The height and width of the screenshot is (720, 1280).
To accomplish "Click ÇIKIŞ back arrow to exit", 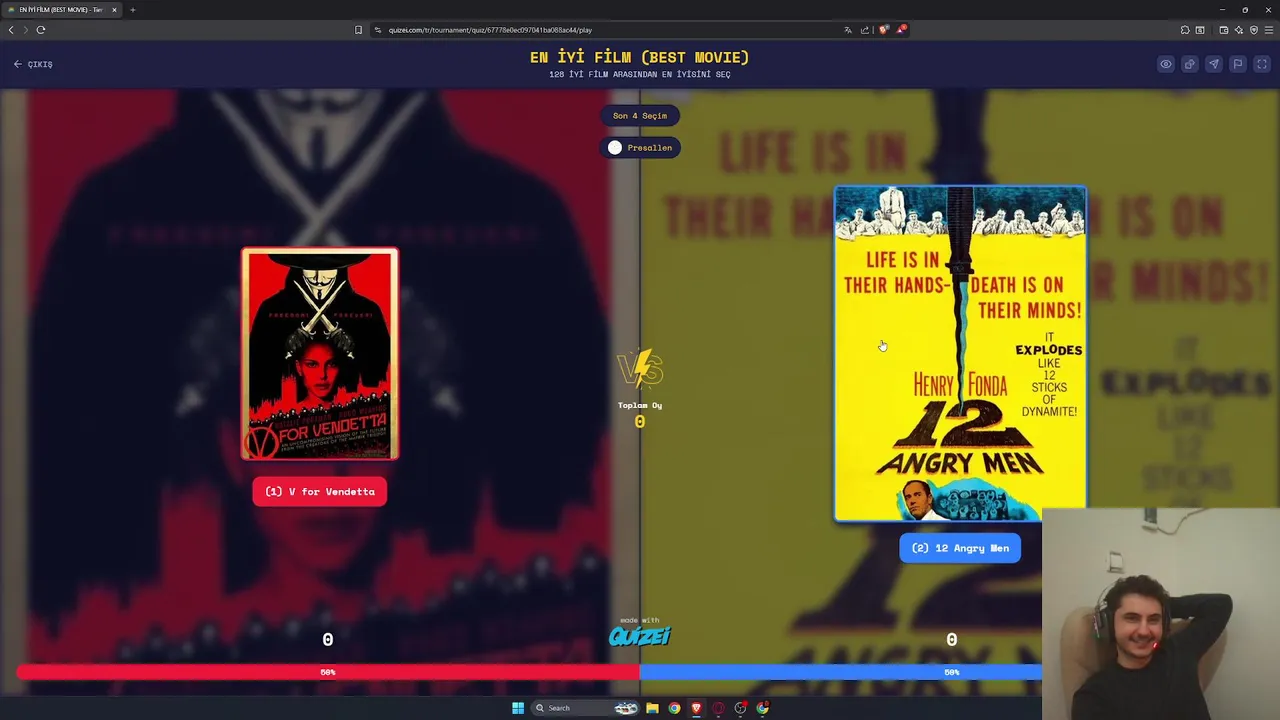I will click(33, 64).
